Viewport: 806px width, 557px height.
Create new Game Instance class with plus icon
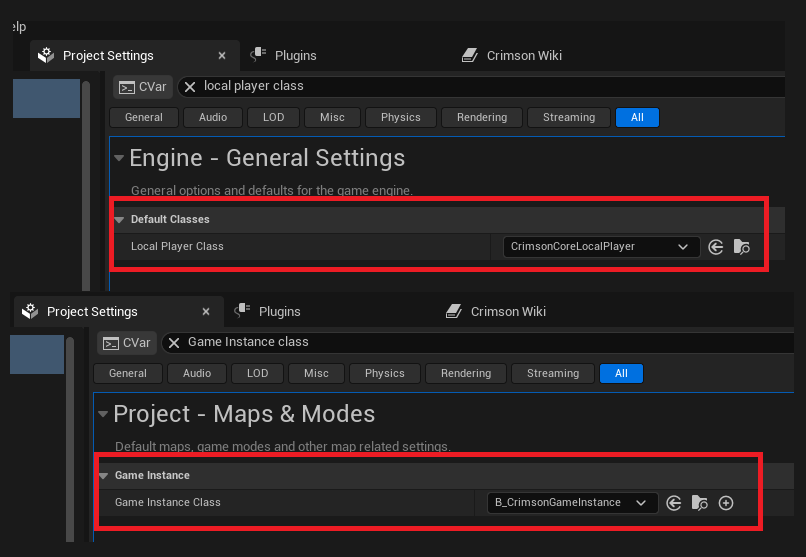pyautogui.click(x=726, y=503)
